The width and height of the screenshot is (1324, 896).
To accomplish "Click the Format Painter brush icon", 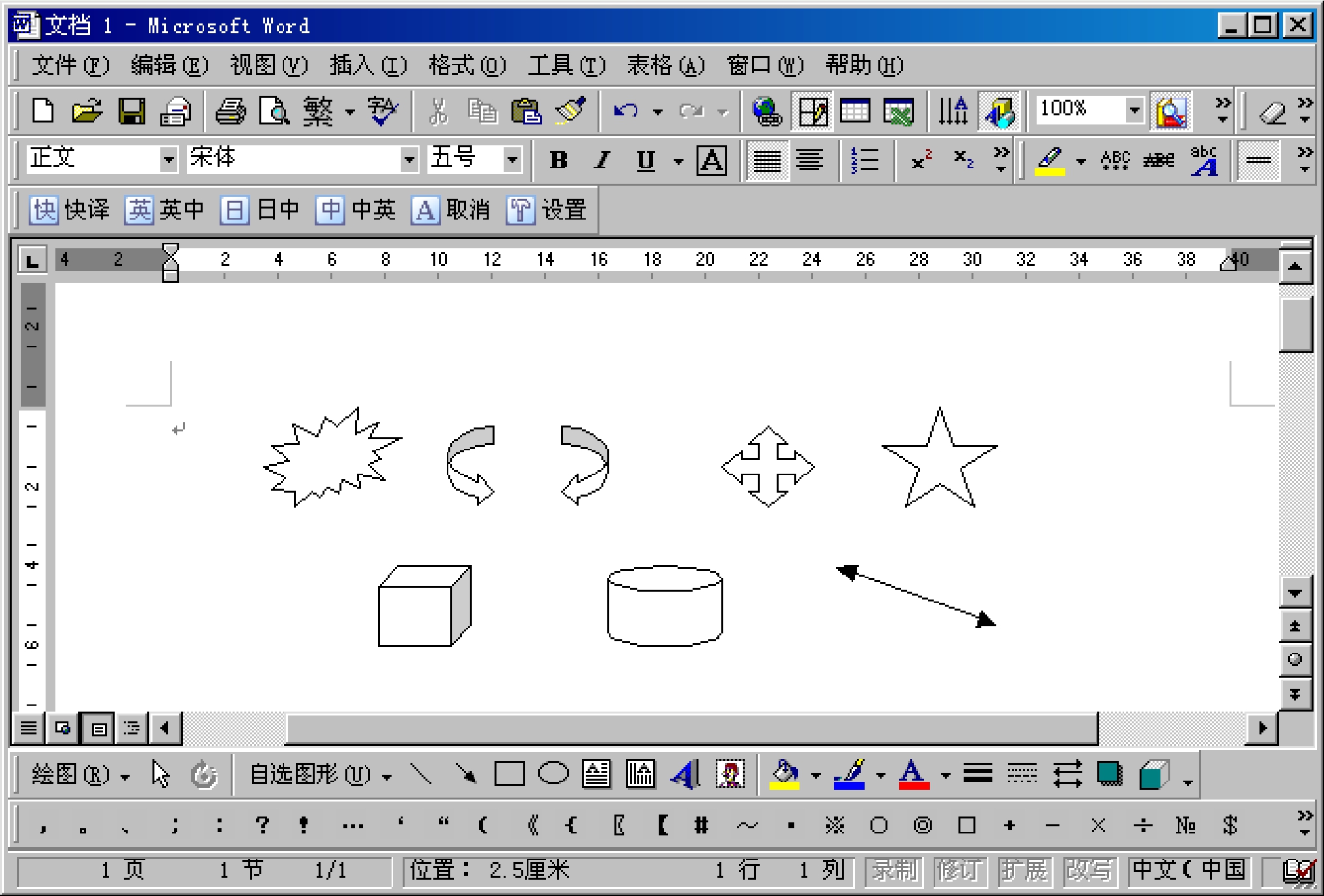I will pos(570,111).
